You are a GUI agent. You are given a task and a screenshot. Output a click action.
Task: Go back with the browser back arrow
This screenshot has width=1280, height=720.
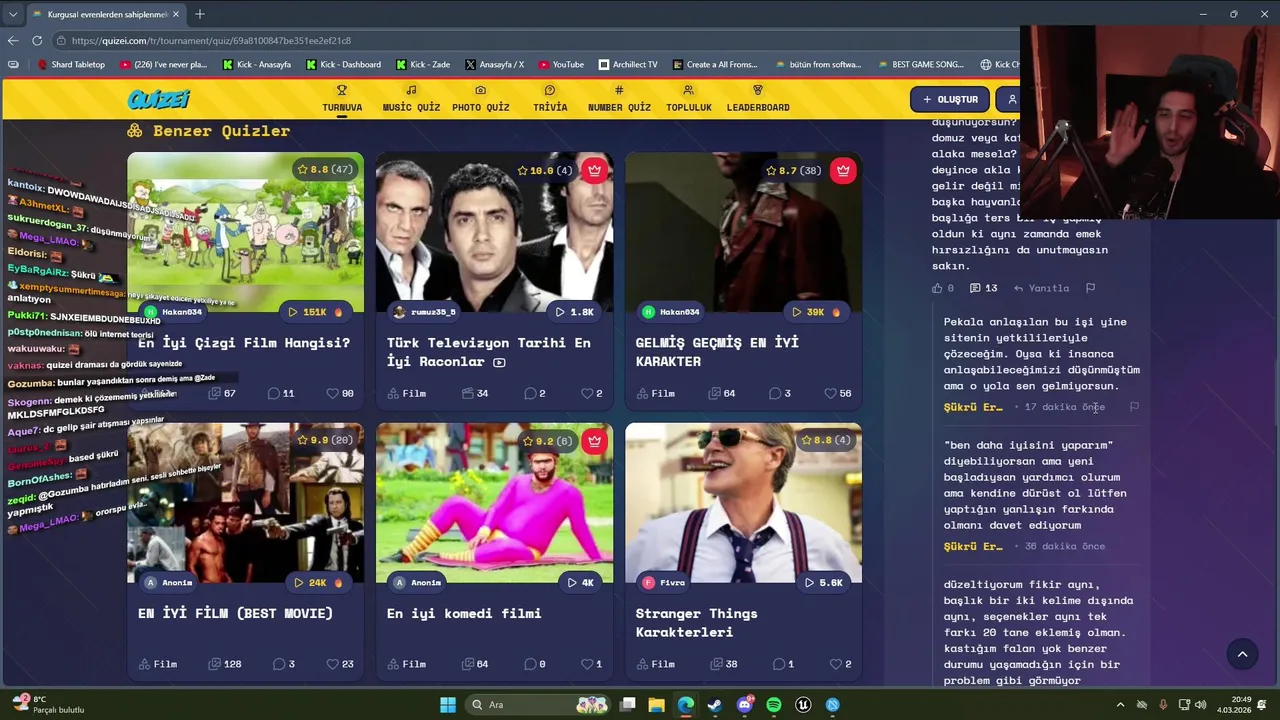12,41
